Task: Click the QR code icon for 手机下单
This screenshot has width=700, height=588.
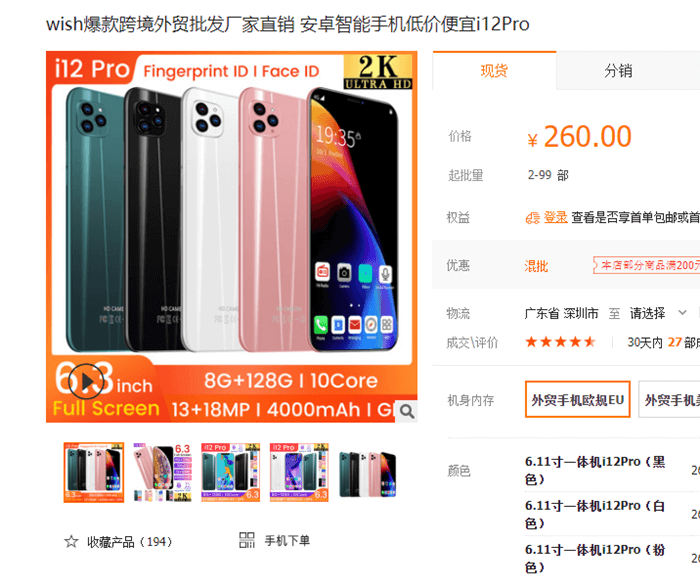Action: [x=247, y=540]
